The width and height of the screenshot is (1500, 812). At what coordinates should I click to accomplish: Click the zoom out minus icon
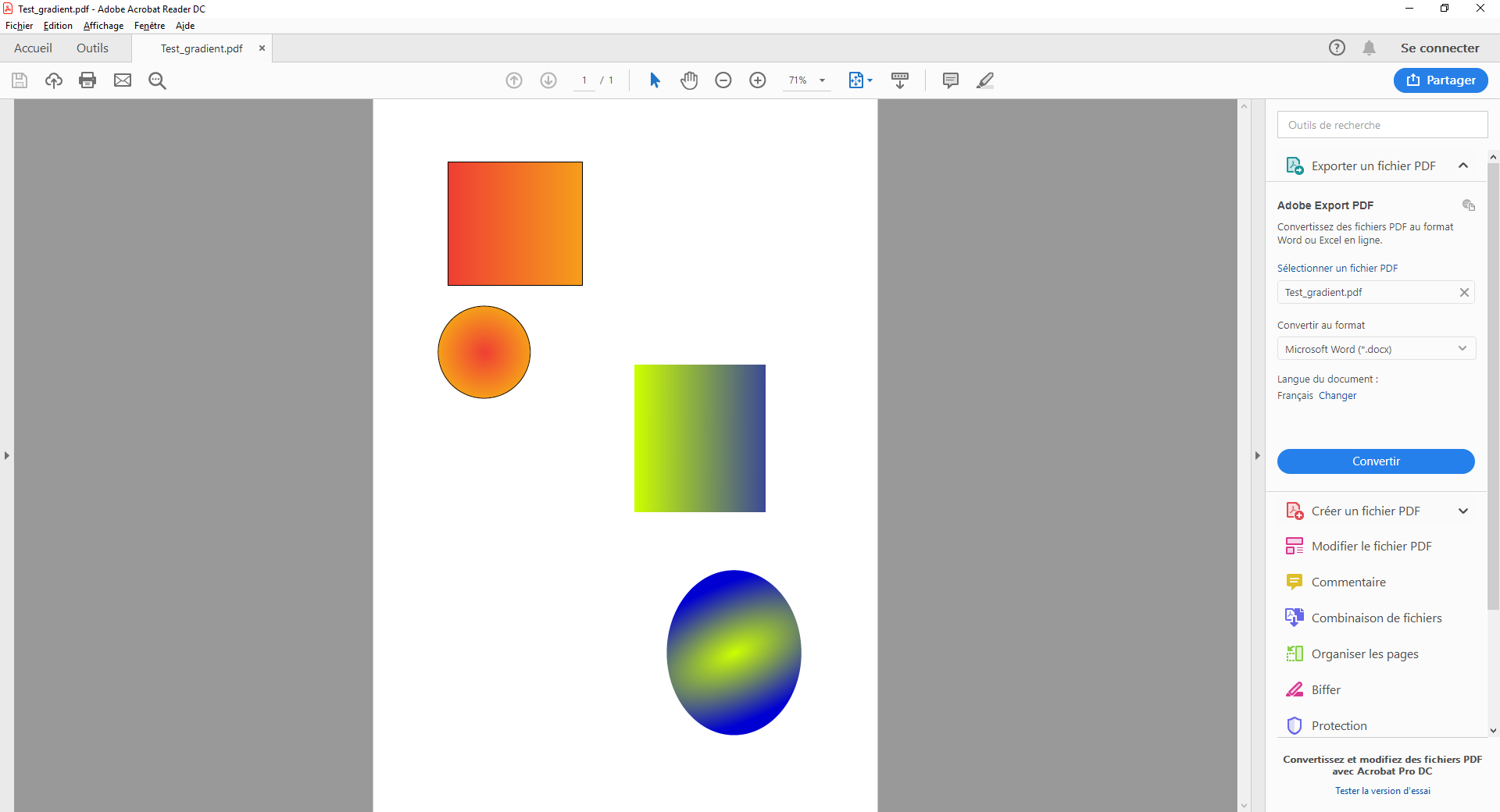pyautogui.click(x=723, y=80)
